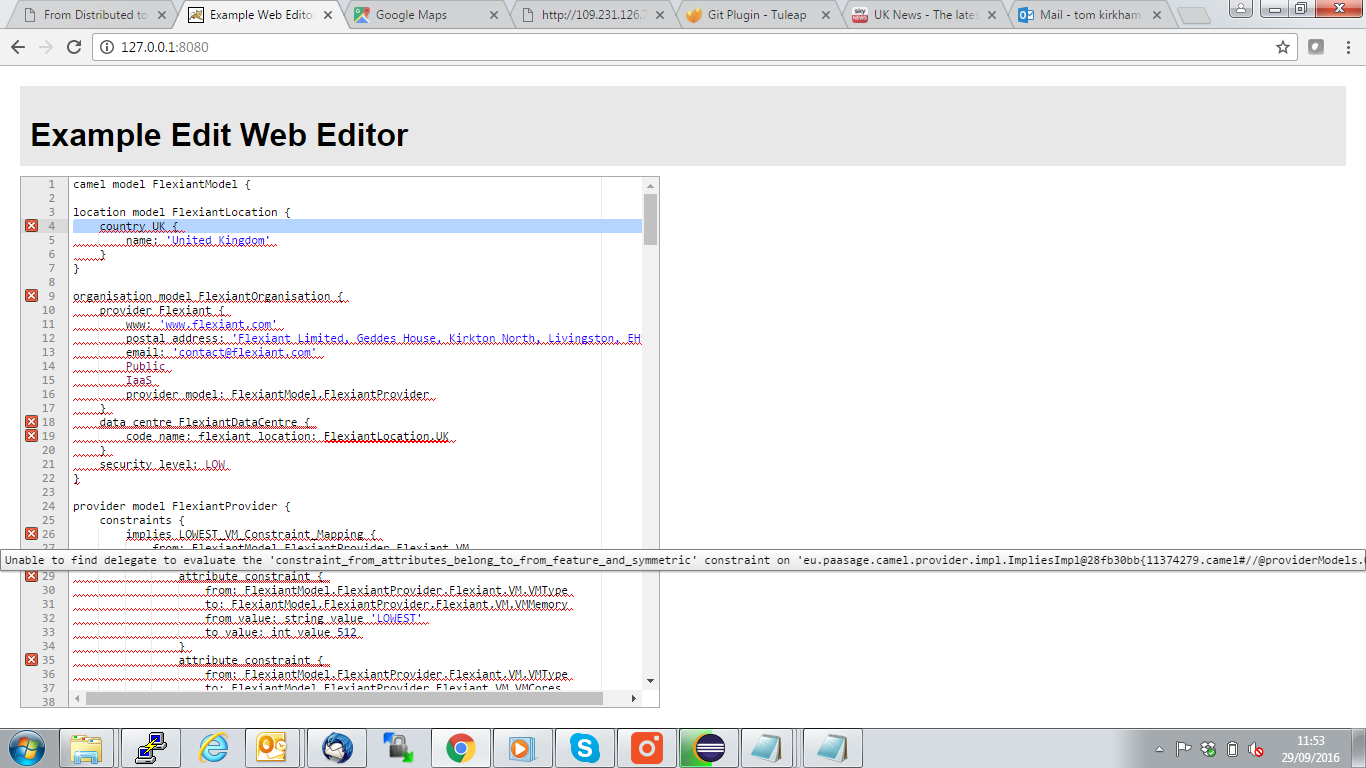Switch to Git Plugin - Tuleap tab
This screenshot has height=768, width=1366.
757,15
